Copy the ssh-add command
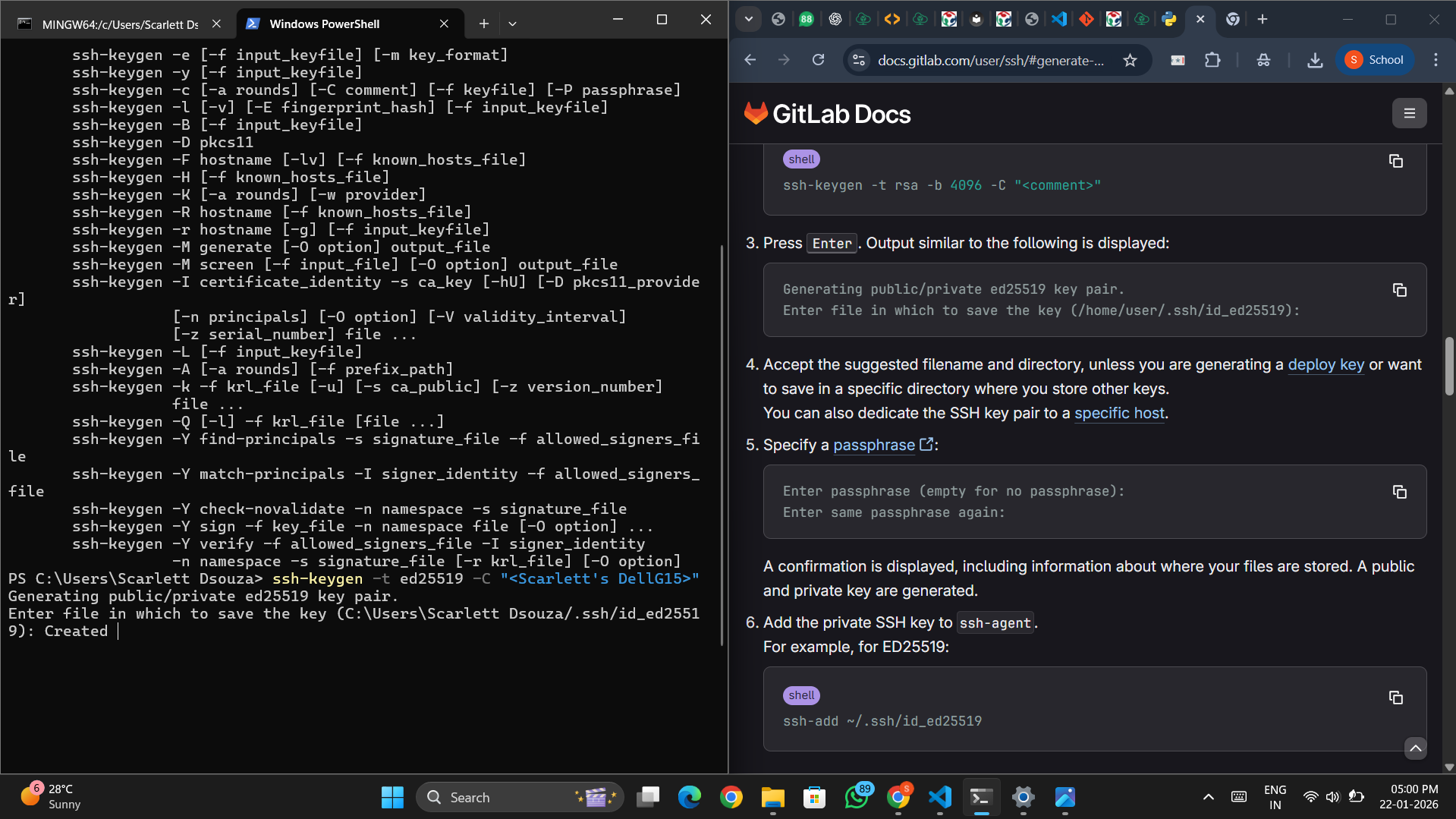The height and width of the screenshot is (819, 1456). pyautogui.click(x=1395, y=698)
